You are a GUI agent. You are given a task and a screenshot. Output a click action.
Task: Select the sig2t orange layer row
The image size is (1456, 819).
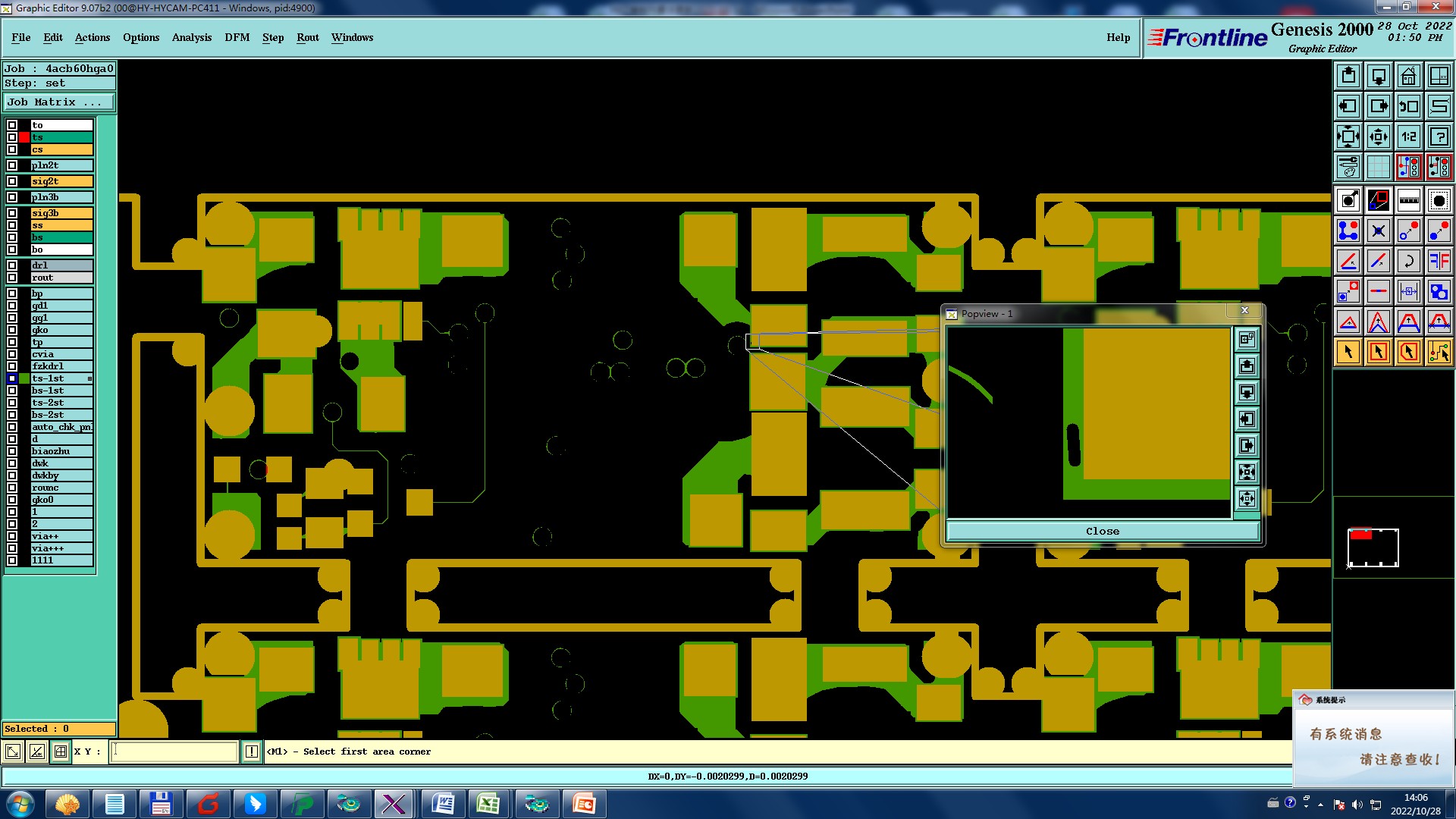61,181
